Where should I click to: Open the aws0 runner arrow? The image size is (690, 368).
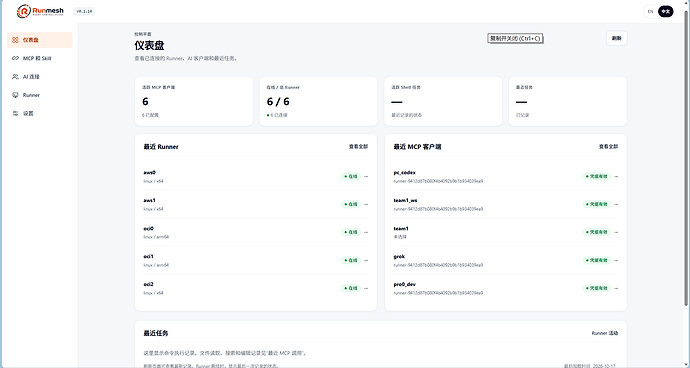pos(366,177)
